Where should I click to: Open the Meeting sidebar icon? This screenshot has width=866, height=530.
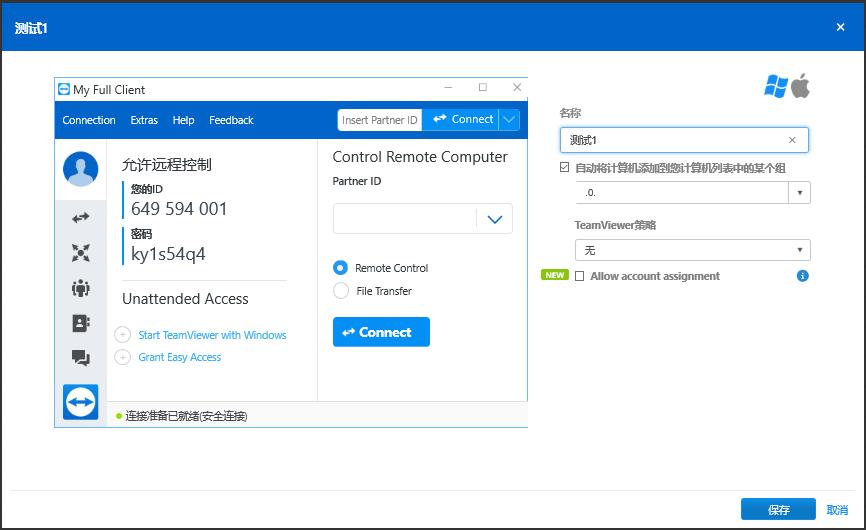(81, 288)
